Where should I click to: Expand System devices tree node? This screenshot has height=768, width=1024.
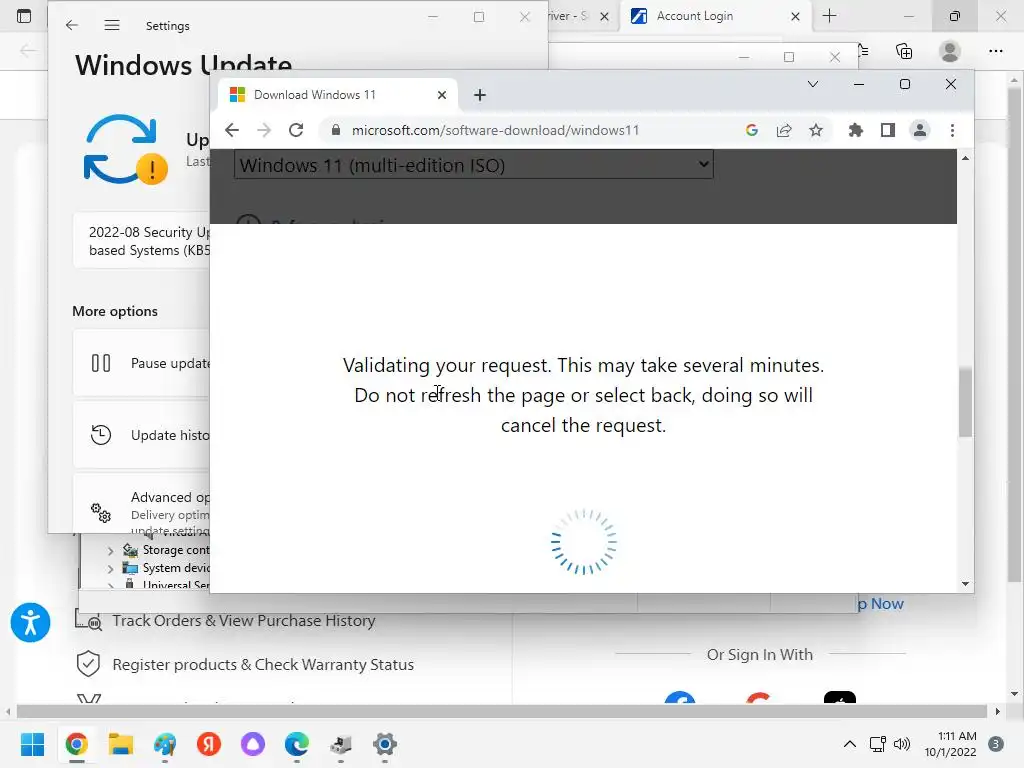[x=110, y=569]
